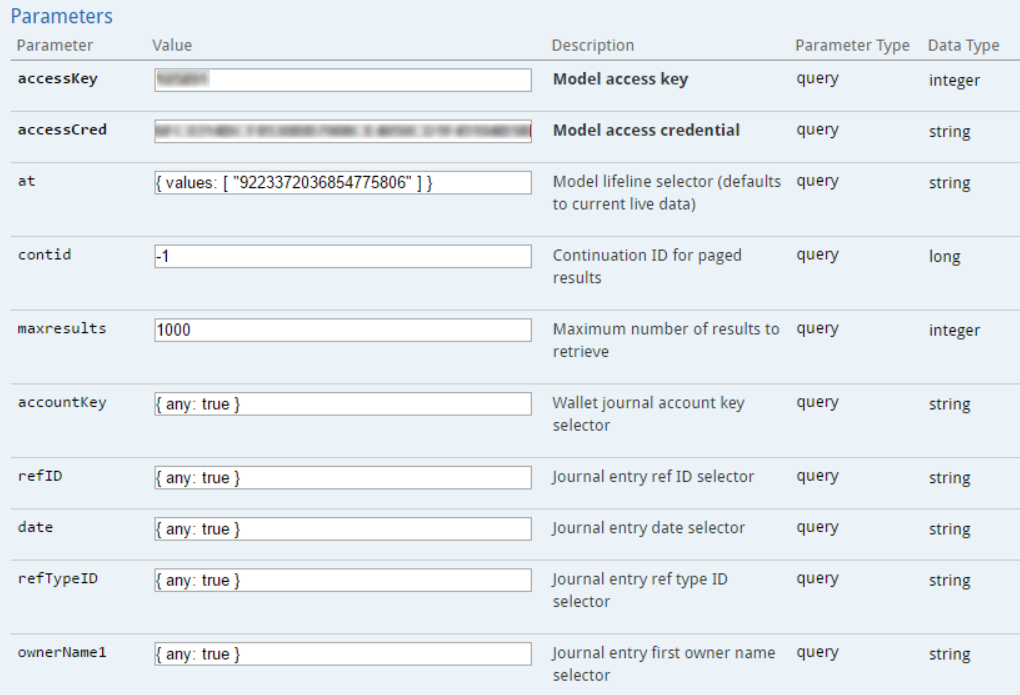Click the accessCred parameter name
This screenshot has width=1020, height=695.
click(x=62, y=129)
